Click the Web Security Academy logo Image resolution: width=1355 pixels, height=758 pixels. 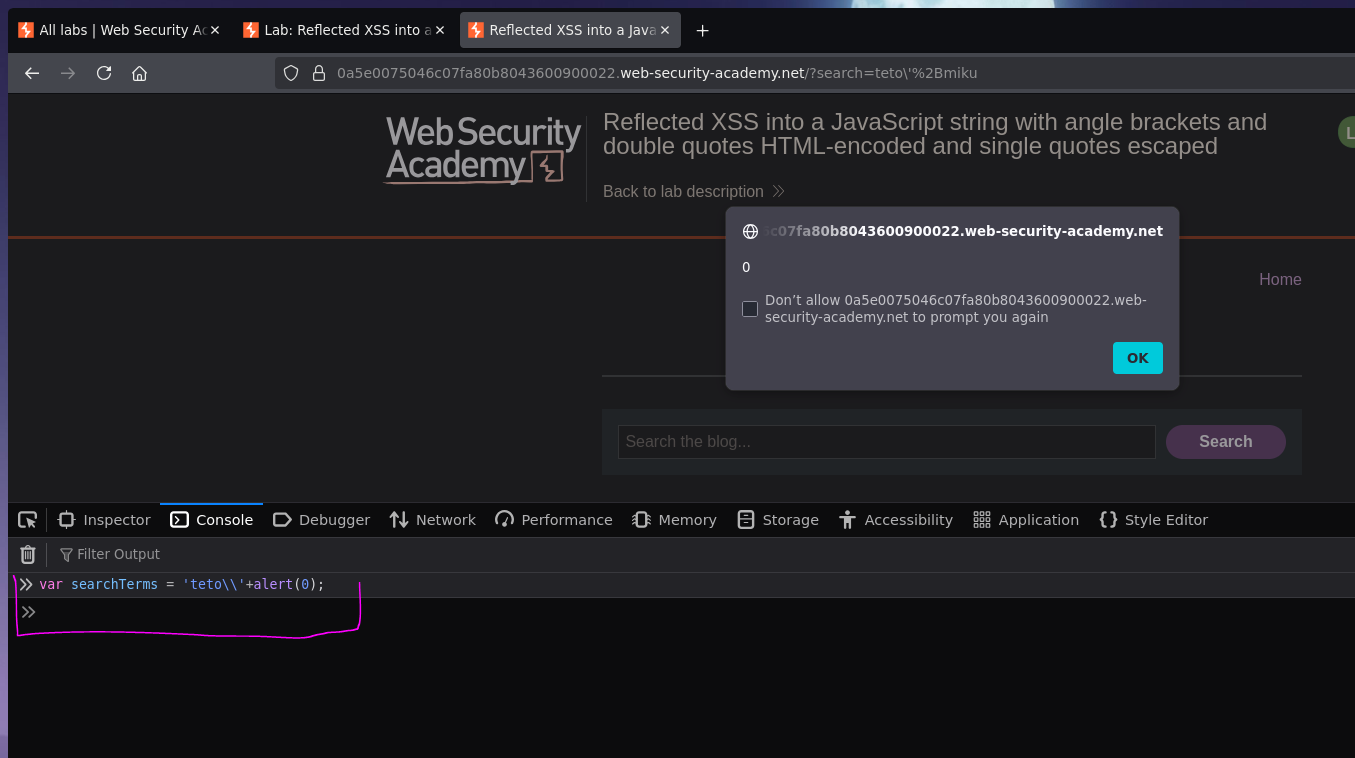point(483,150)
